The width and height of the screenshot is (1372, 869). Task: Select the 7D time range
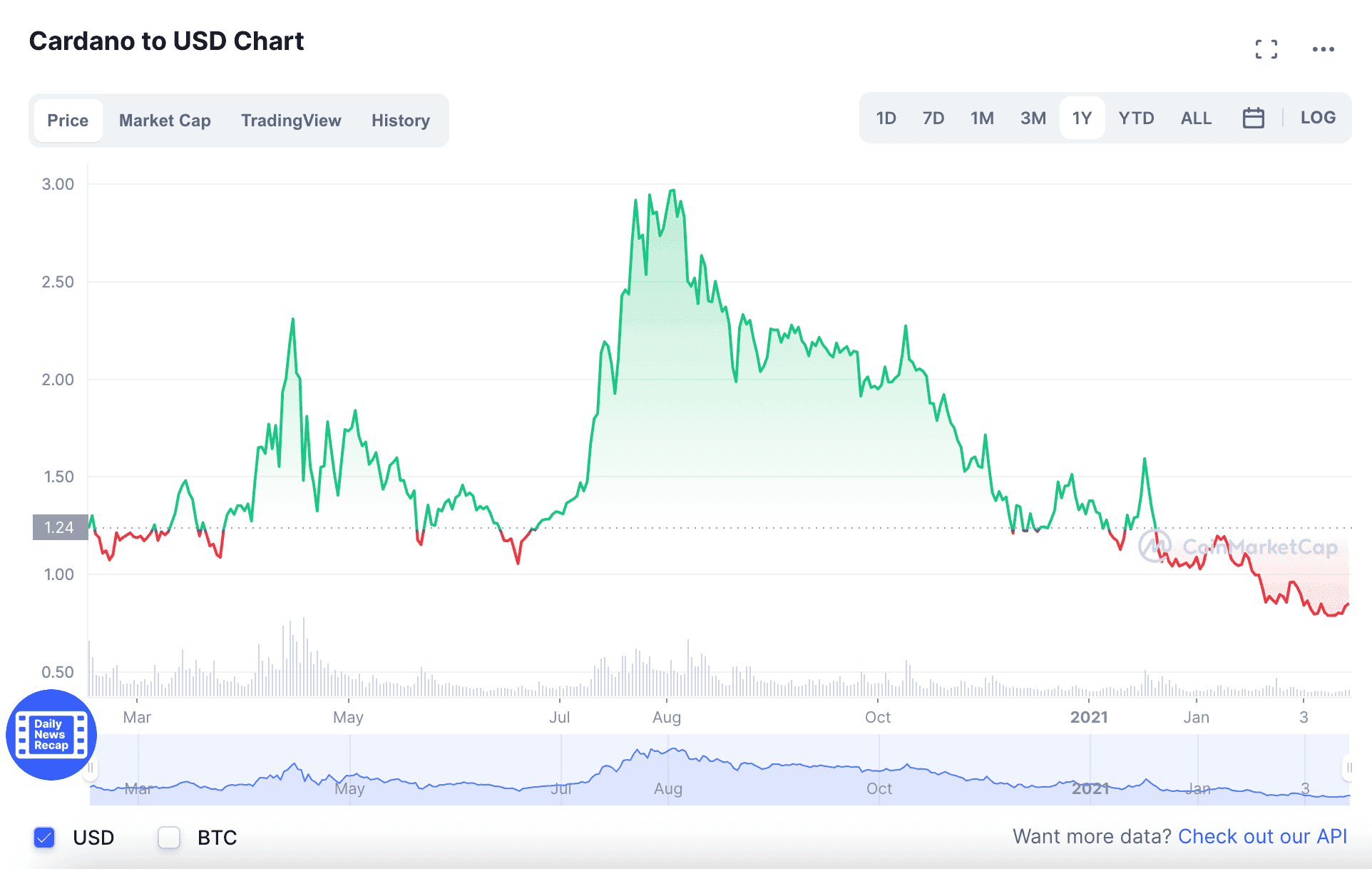pos(933,118)
